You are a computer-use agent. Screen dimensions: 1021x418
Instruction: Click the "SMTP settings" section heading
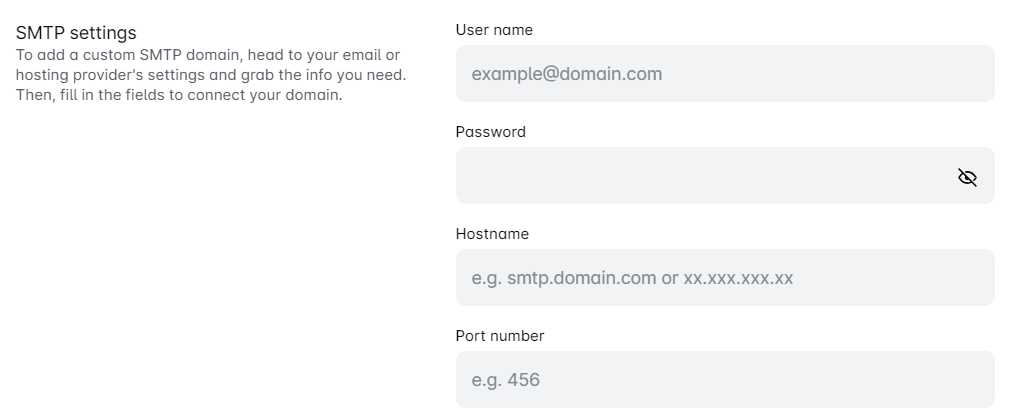(76, 33)
